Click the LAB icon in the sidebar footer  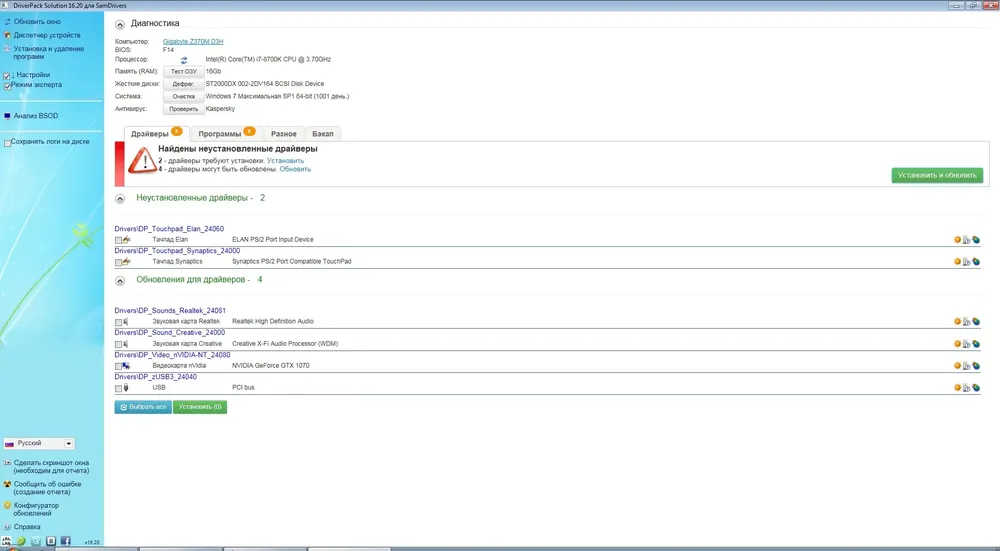[x=6, y=541]
